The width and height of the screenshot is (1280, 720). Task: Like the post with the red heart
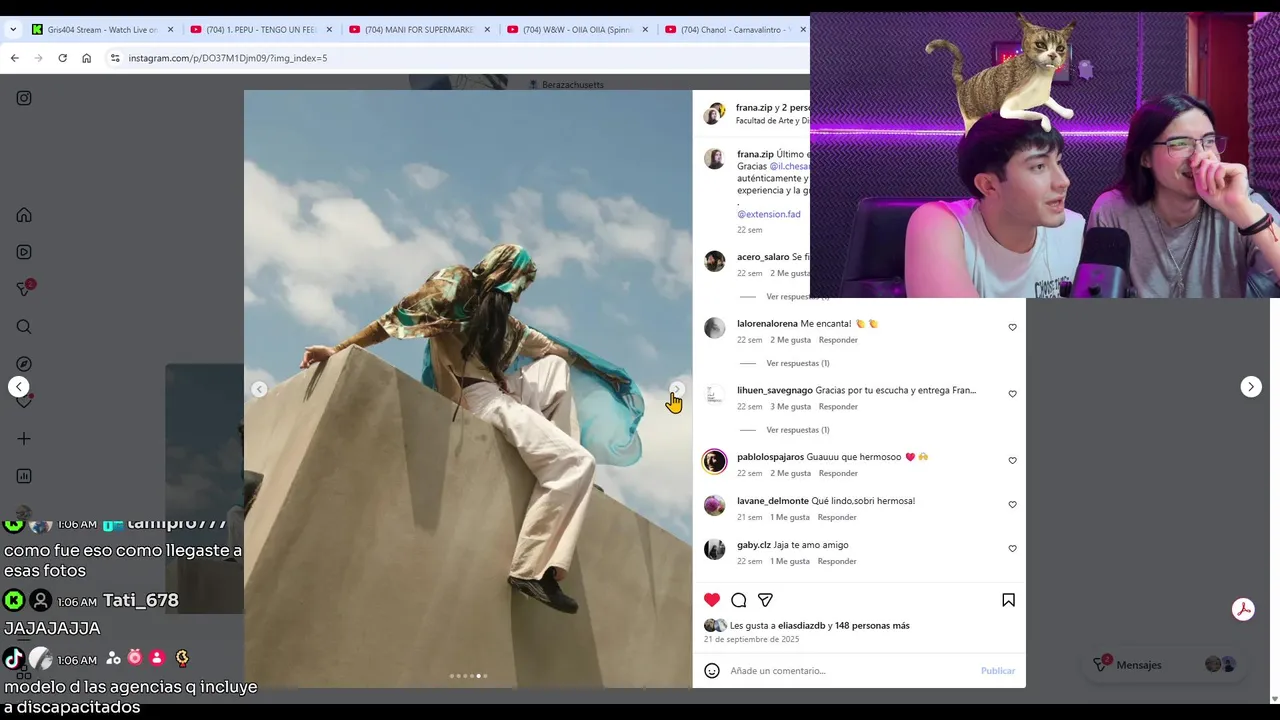(712, 600)
